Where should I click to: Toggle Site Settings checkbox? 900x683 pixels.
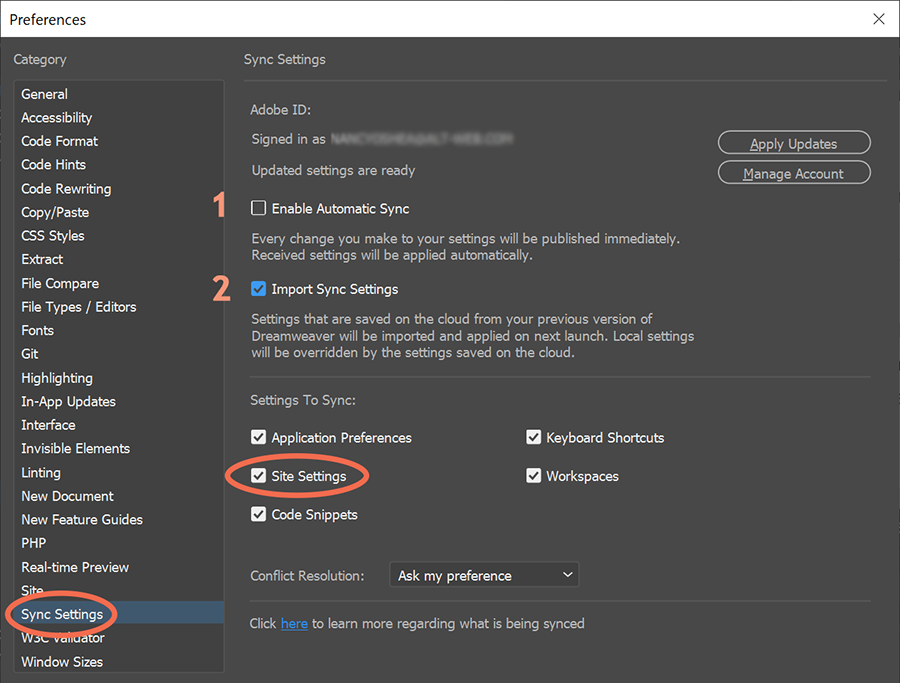[258, 476]
